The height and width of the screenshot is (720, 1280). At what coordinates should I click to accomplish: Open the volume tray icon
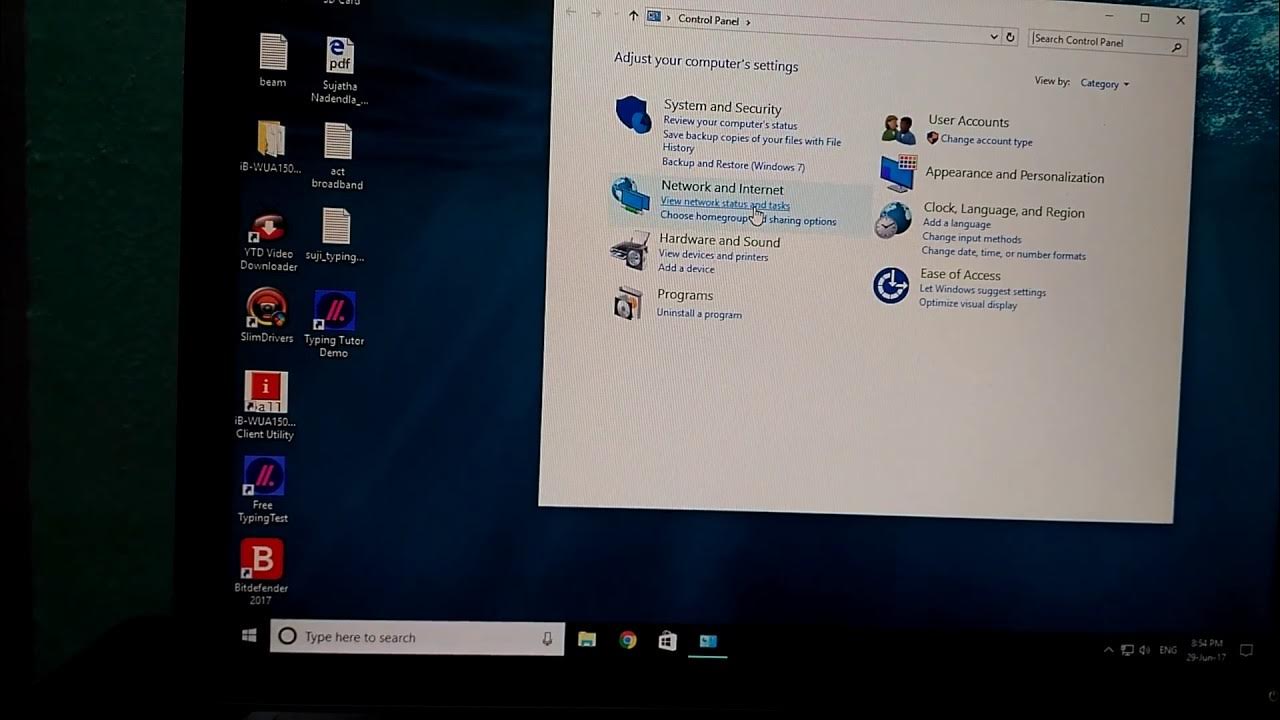[x=1144, y=650]
